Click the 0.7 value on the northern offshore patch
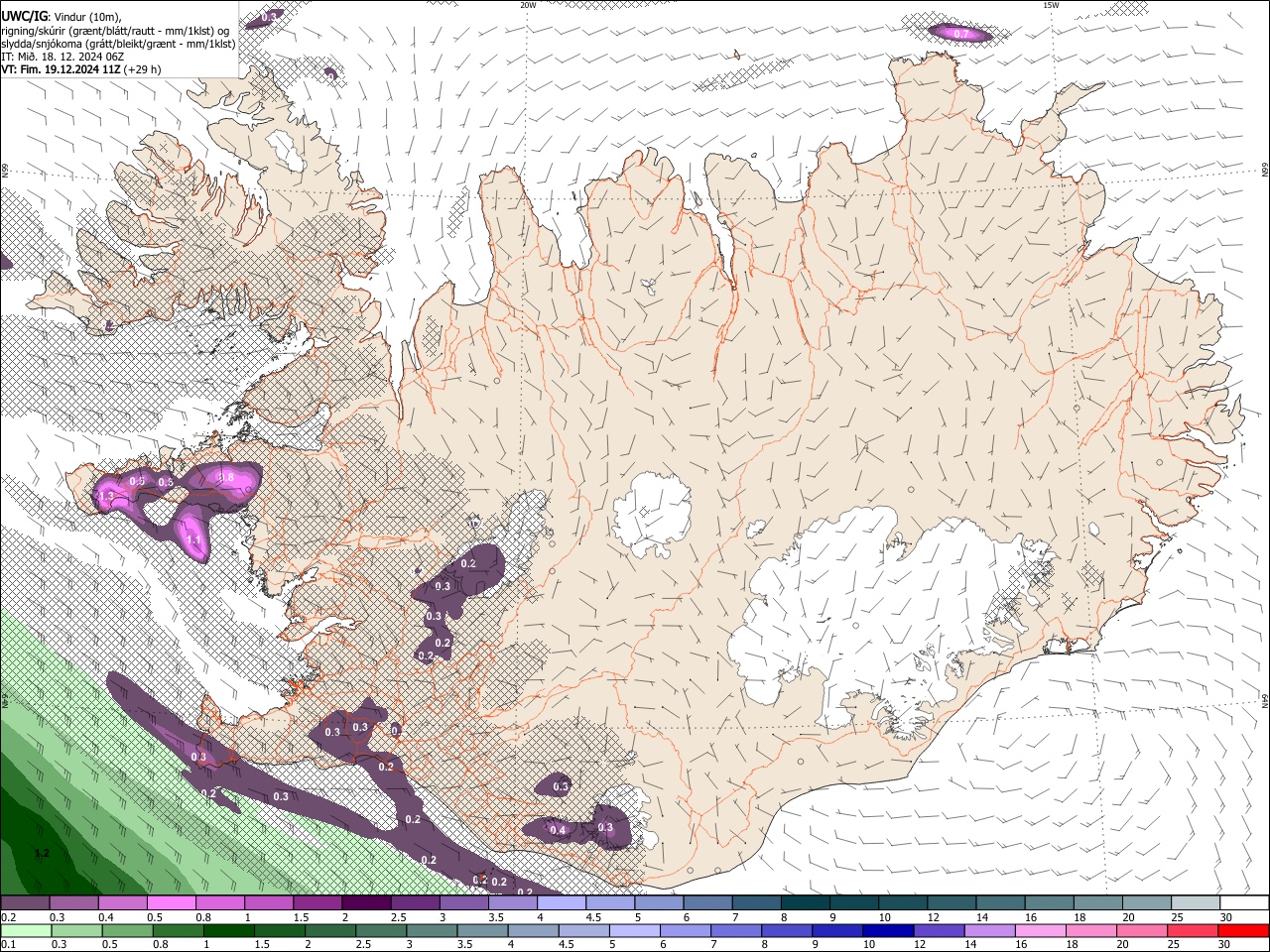 (961, 34)
